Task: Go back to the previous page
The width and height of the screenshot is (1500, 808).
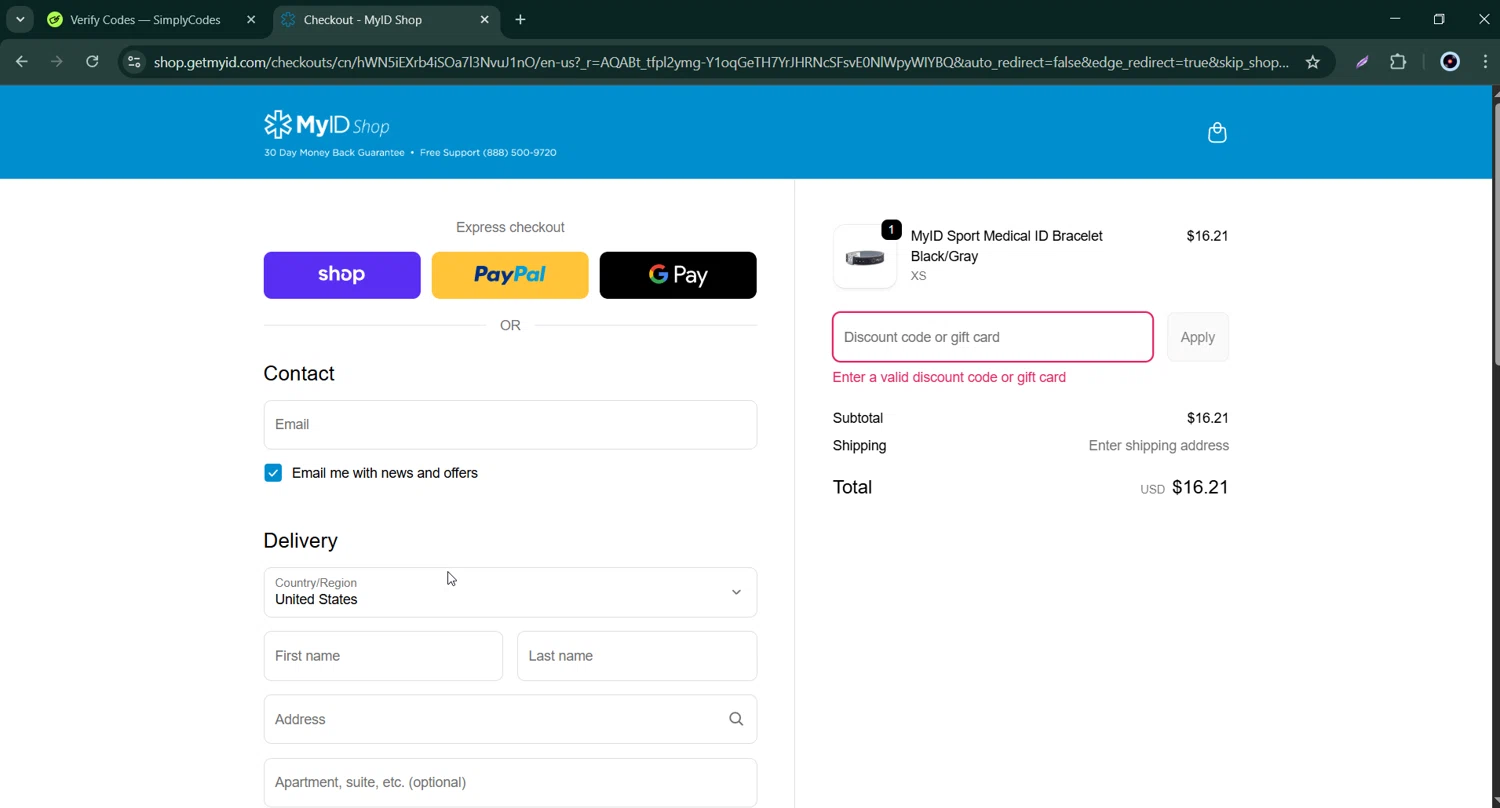Action: [x=22, y=62]
